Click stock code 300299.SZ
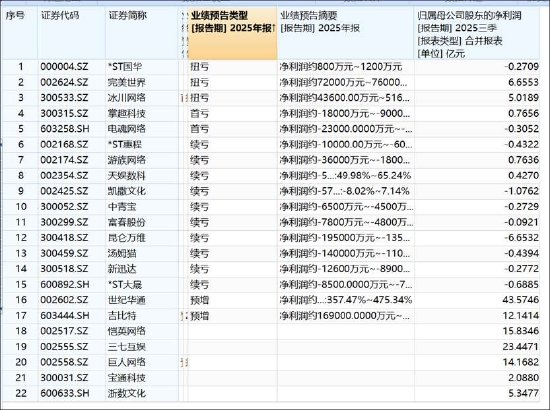 tap(64, 222)
